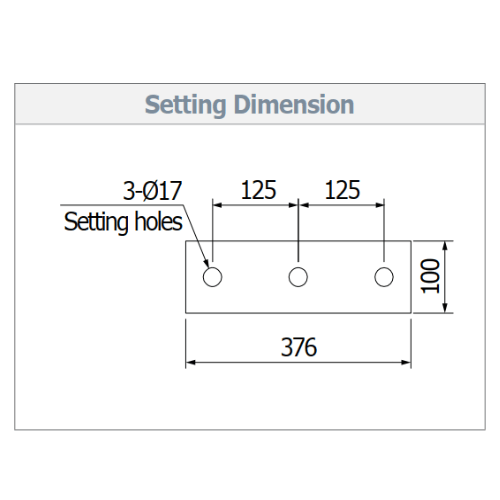Click the left 125 dimension value
The image size is (500, 500).
[x=258, y=190]
